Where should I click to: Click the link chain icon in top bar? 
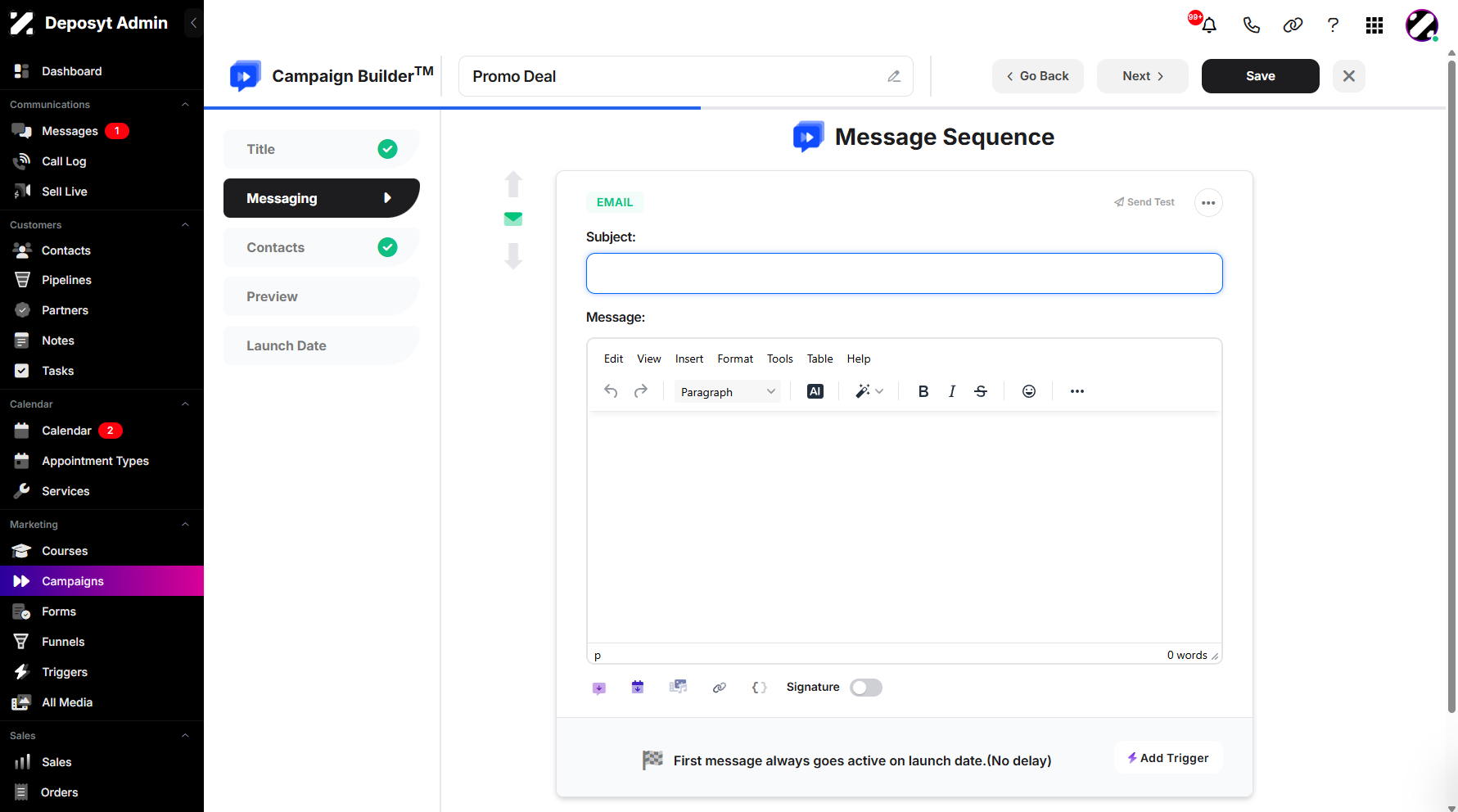coord(1293,25)
